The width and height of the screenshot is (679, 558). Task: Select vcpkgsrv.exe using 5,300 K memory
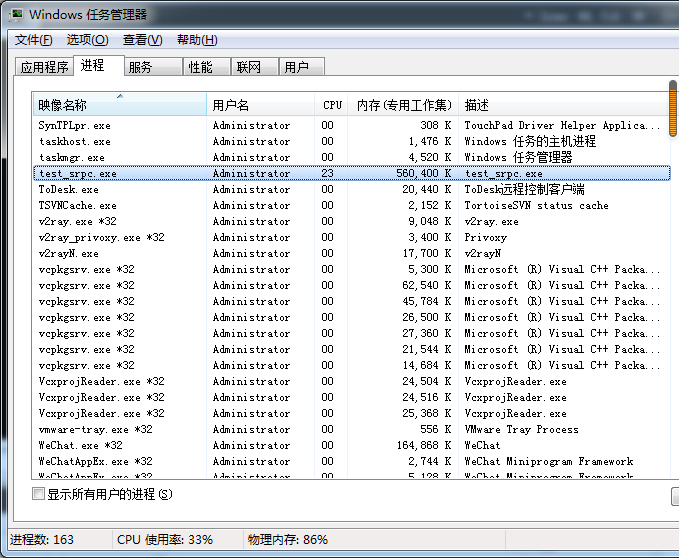click(x=351, y=270)
